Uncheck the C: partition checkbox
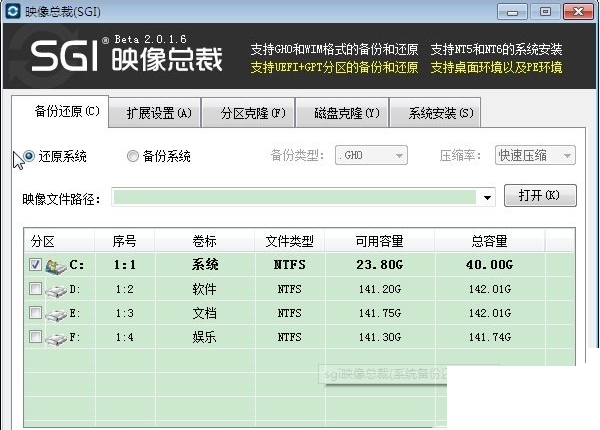Image resolution: width=600 pixels, height=430 pixels. point(35,264)
